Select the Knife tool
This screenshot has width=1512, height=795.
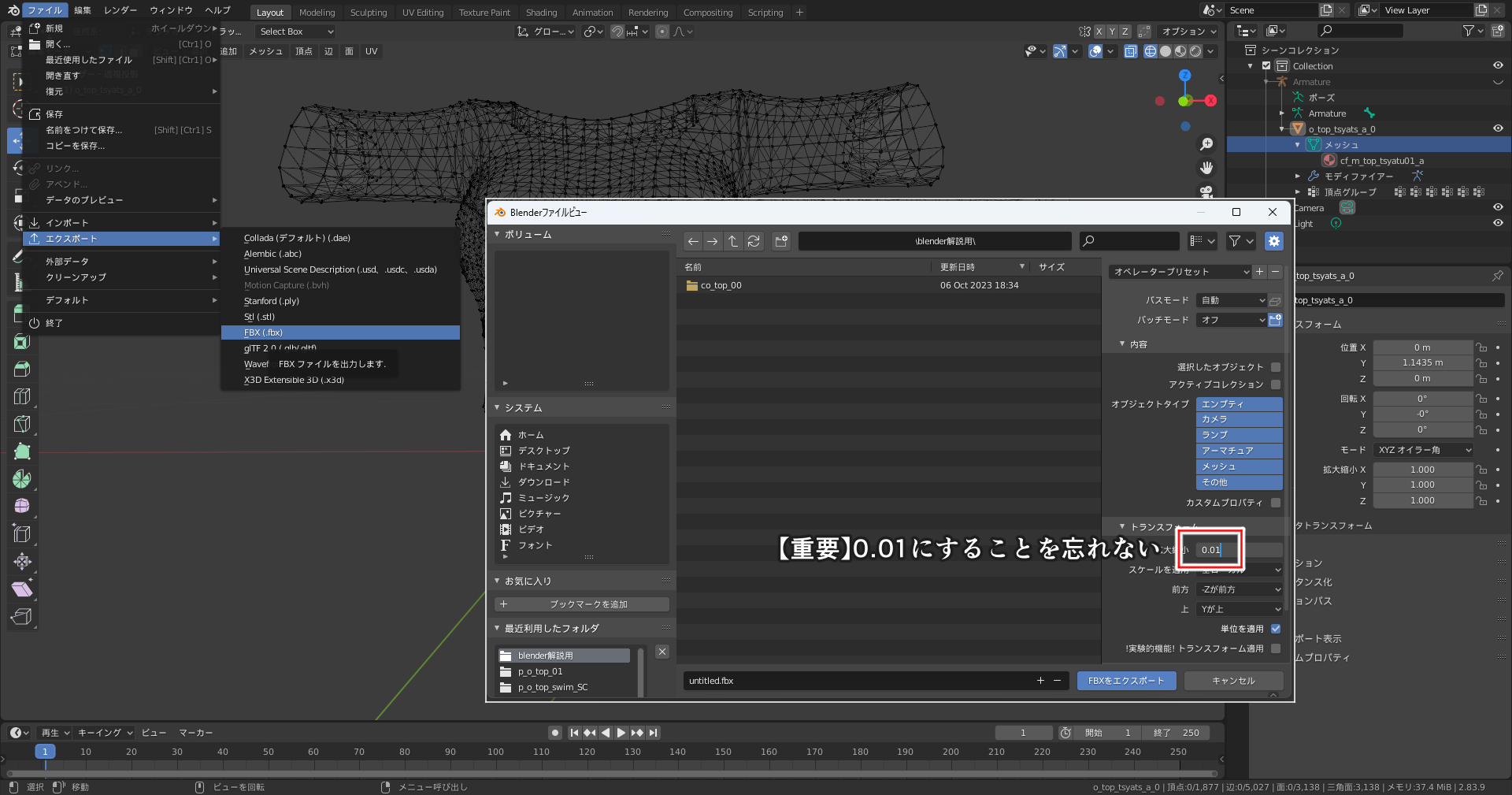[x=22, y=424]
